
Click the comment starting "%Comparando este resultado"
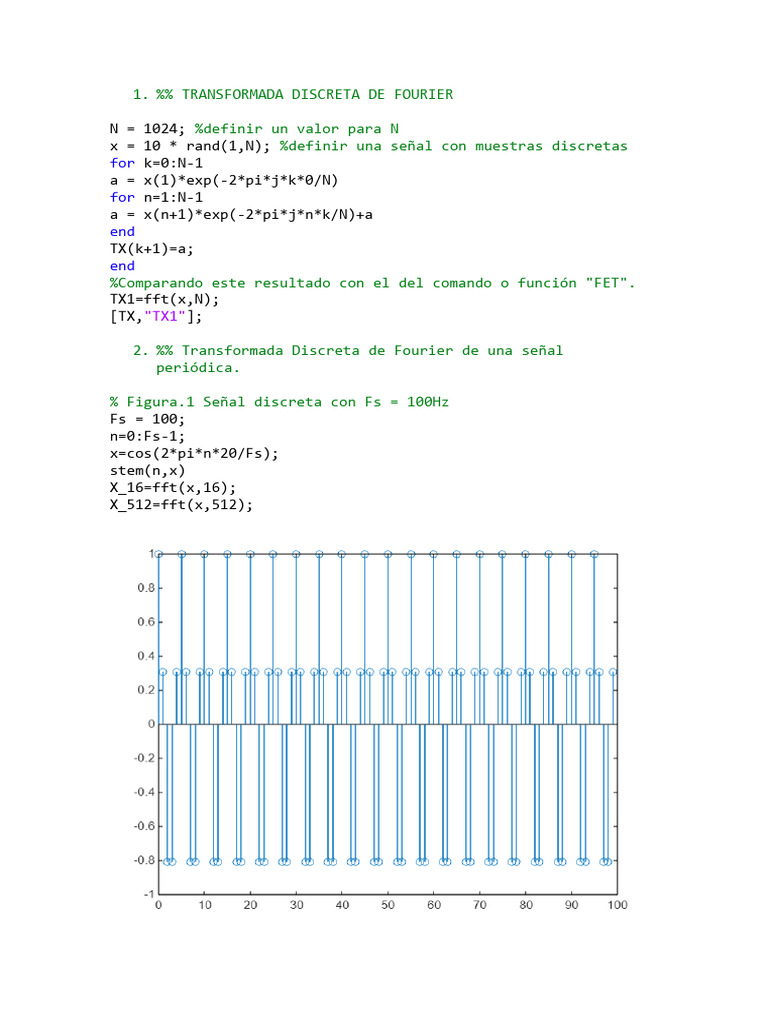tap(373, 283)
